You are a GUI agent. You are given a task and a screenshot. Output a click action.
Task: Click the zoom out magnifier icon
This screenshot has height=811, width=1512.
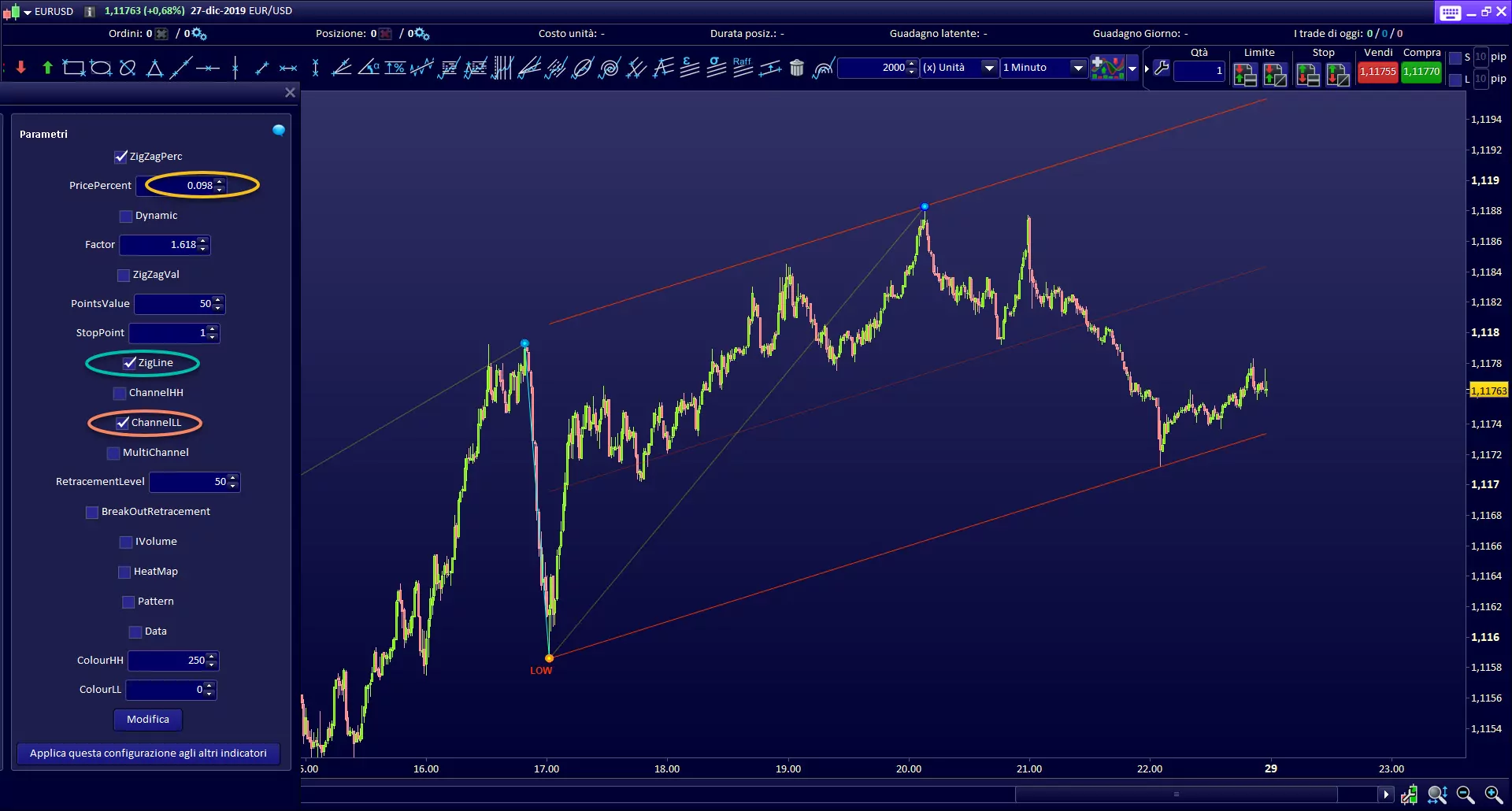(x=1465, y=794)
